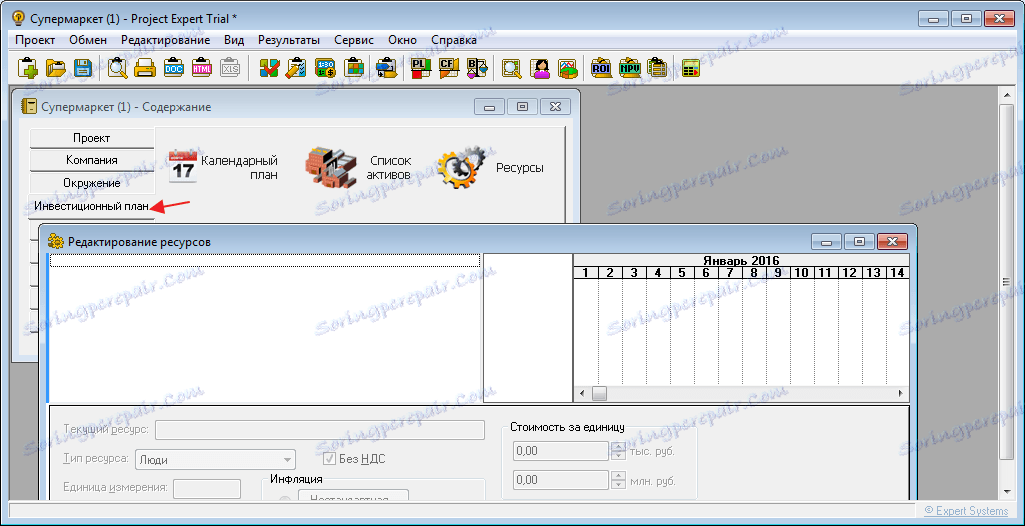Switch to the Проект section tab
Image resolution: width=1025 pixels, height=526 pixels.
92,138
